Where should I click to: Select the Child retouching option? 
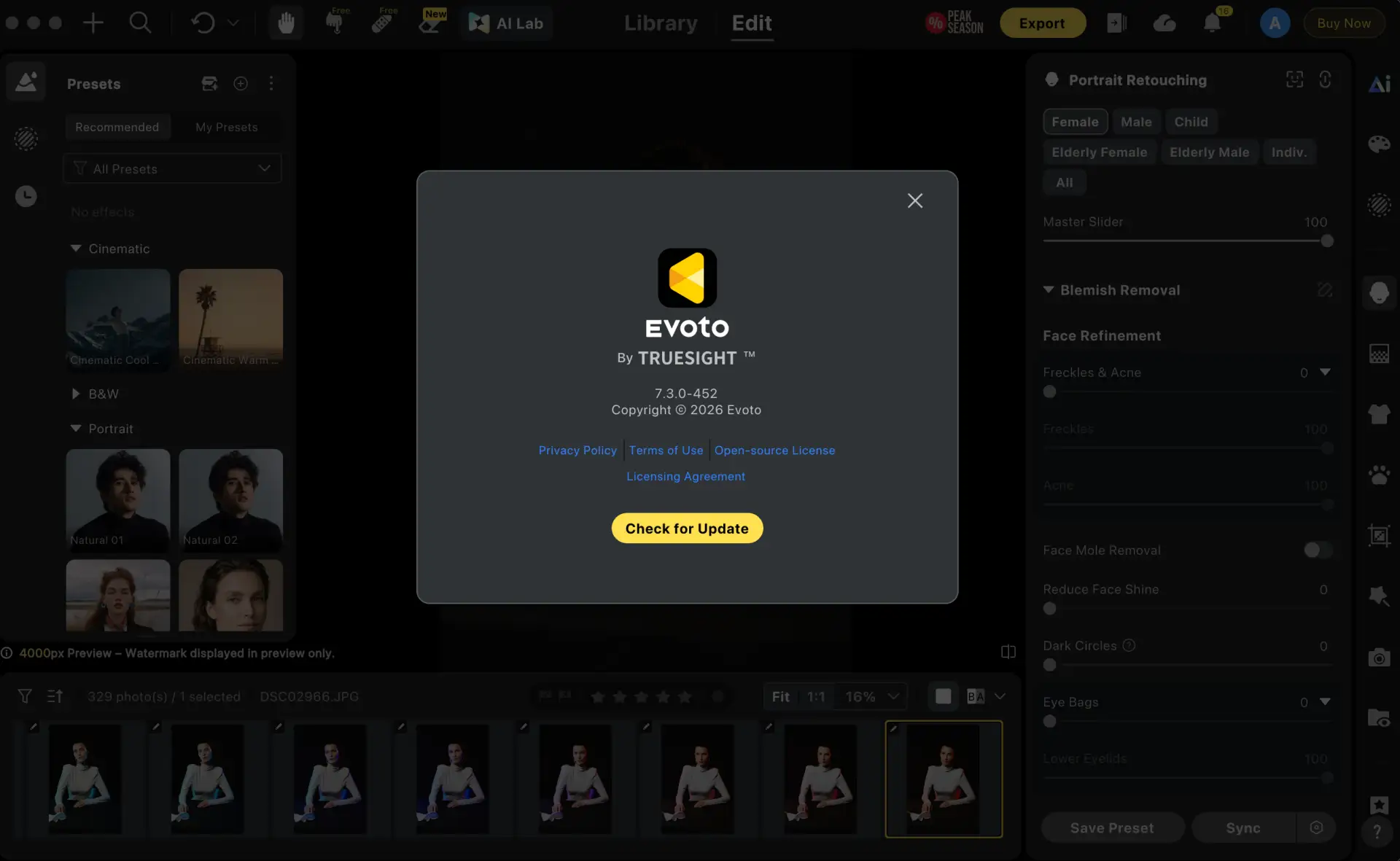coord(1191,122)
